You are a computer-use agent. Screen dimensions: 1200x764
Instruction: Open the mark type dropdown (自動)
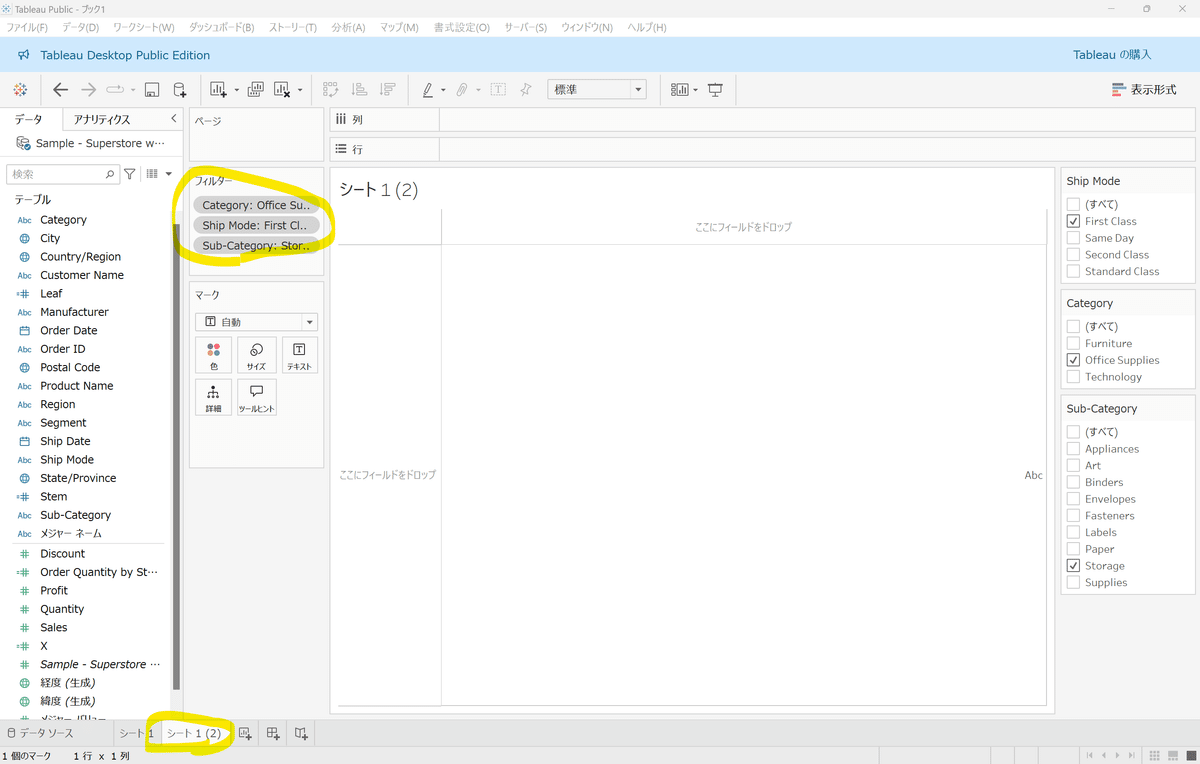(x=257, y=322)
